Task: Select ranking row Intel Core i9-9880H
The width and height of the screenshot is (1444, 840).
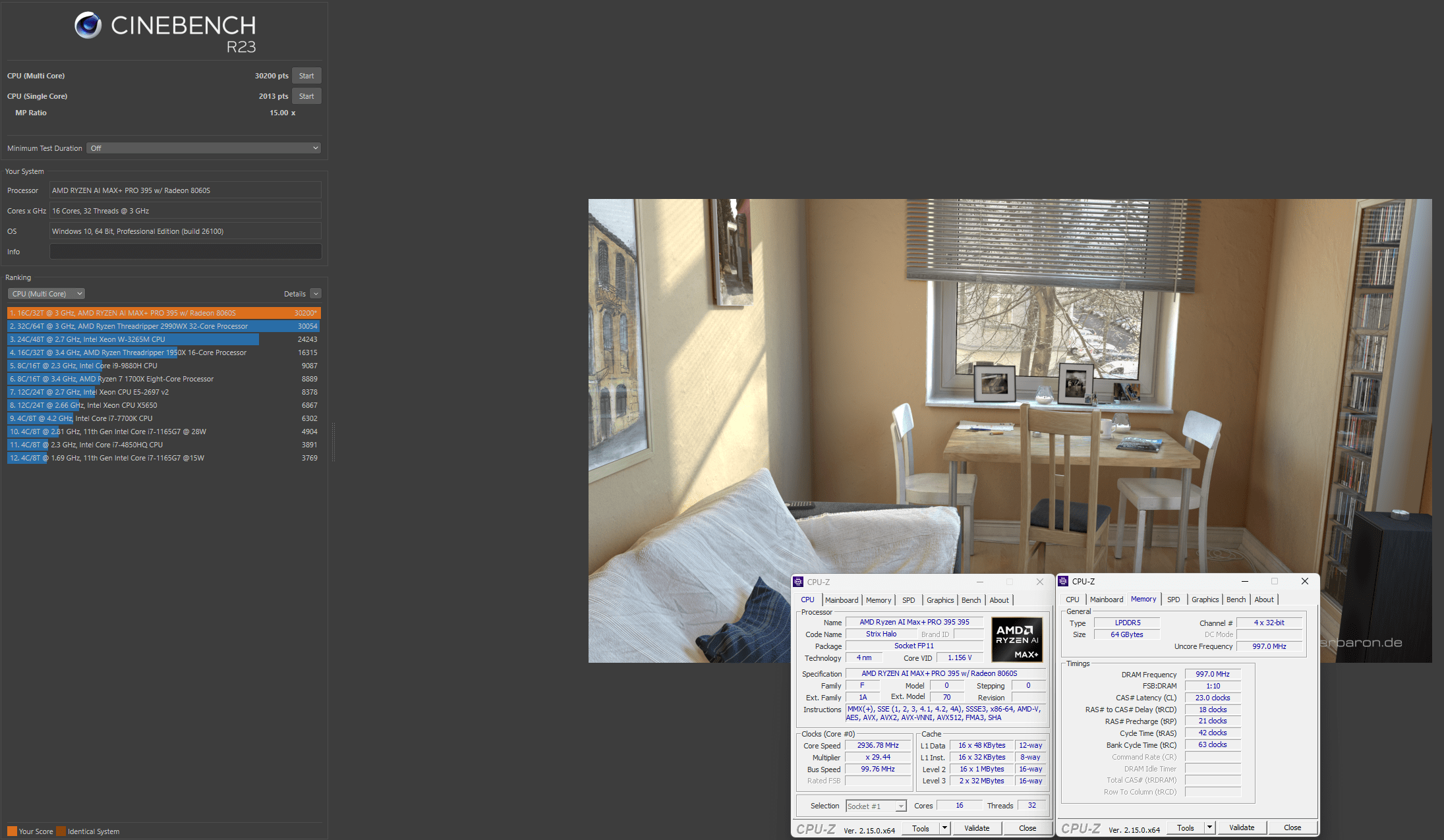Action: [163, 366]
